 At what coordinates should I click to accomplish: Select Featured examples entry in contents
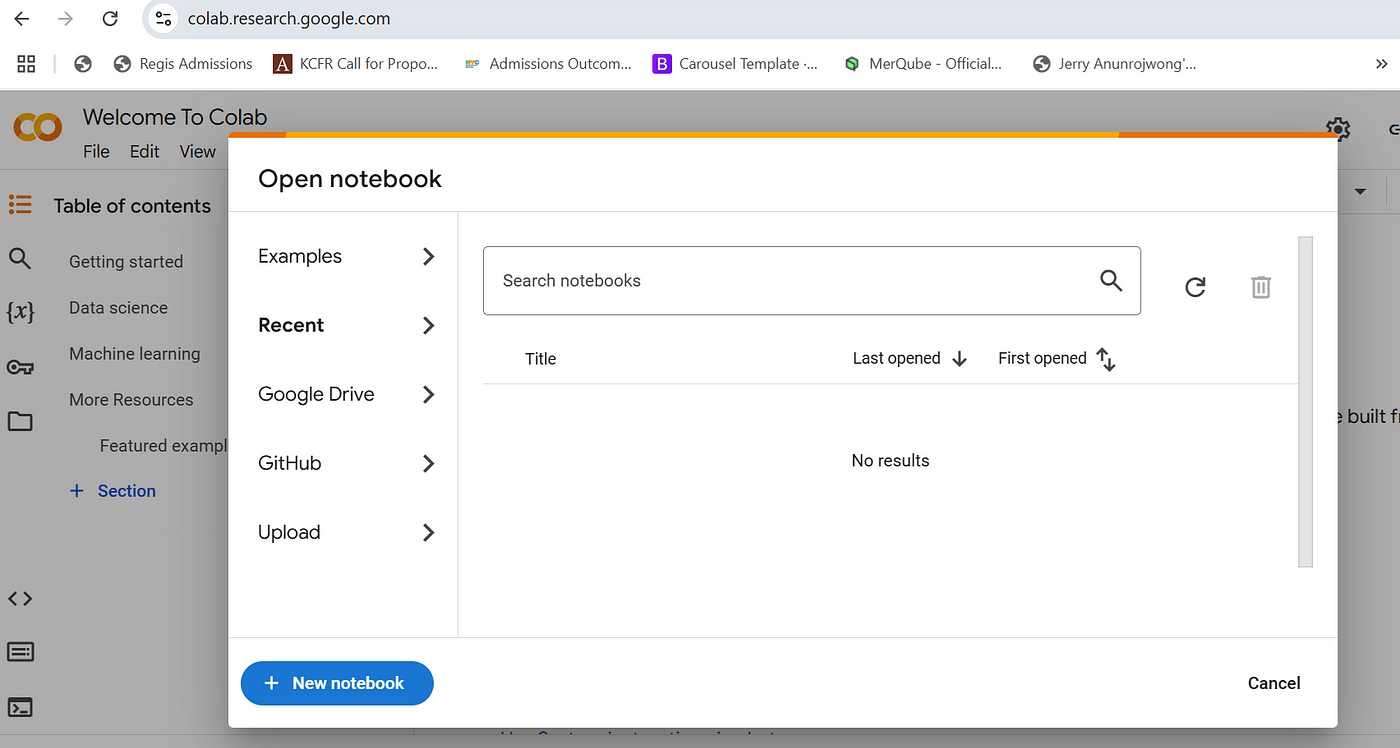pyautogui.click(x=164, y=446)
